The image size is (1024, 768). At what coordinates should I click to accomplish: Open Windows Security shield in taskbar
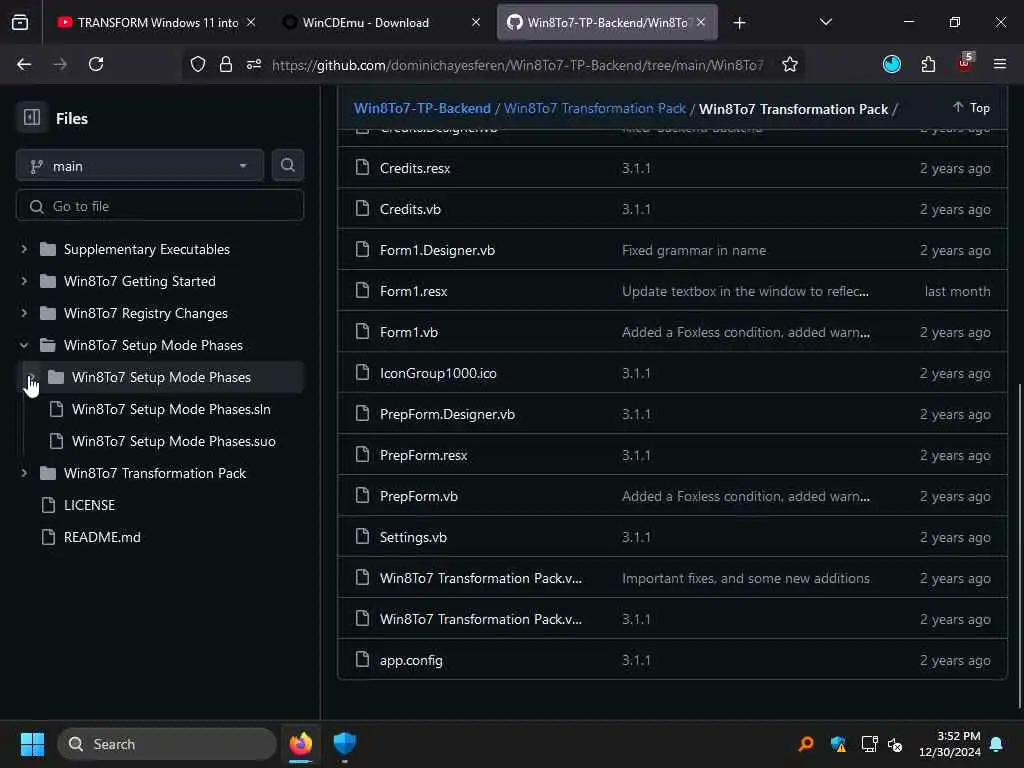pos(345,743)
